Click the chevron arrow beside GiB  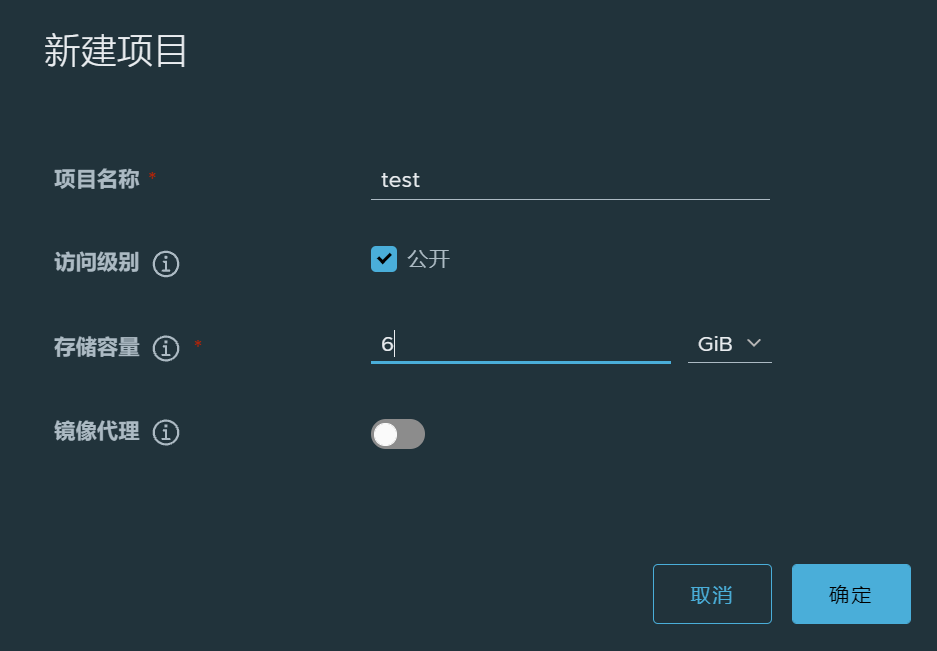(x=754, y=344)
